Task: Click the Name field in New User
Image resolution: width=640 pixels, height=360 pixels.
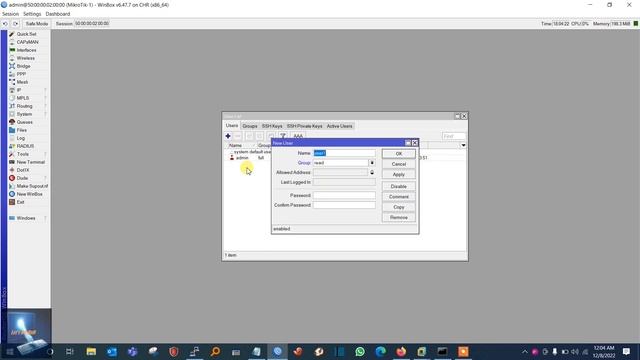Action: pyautogui.click(x=344, y=153)
